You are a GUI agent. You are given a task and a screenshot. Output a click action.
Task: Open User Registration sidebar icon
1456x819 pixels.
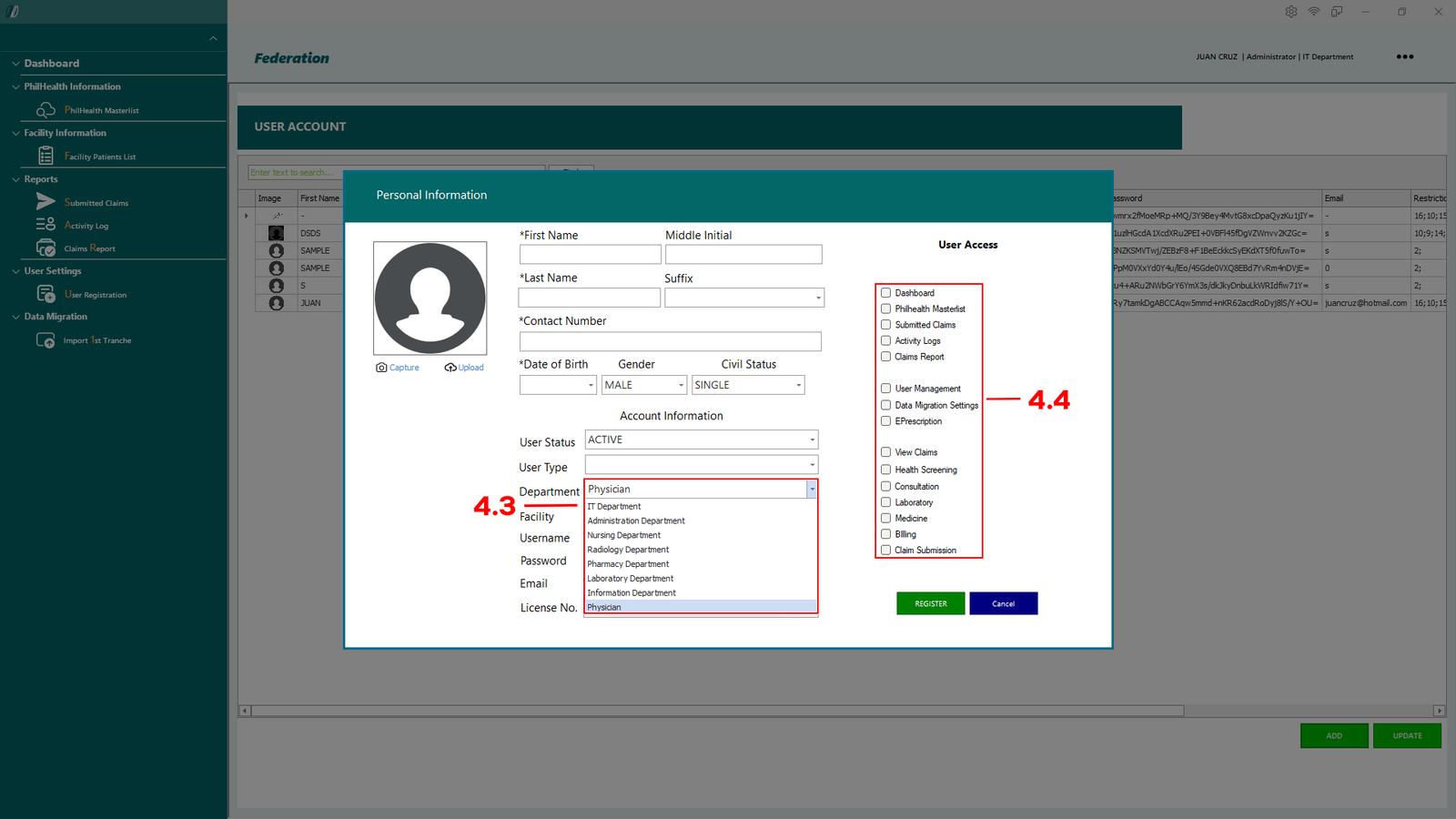[45, 294]
